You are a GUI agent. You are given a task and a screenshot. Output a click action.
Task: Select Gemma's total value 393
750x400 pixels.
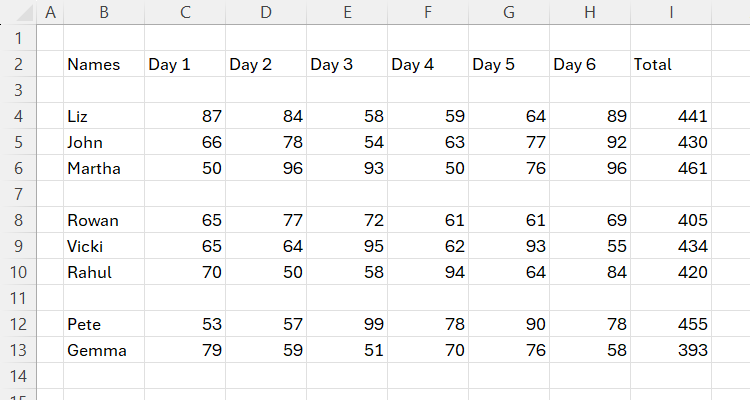point(671,350)
